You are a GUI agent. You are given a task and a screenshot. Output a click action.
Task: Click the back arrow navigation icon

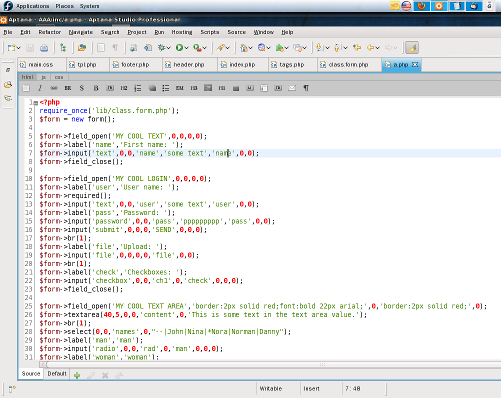tap(370, 48)
